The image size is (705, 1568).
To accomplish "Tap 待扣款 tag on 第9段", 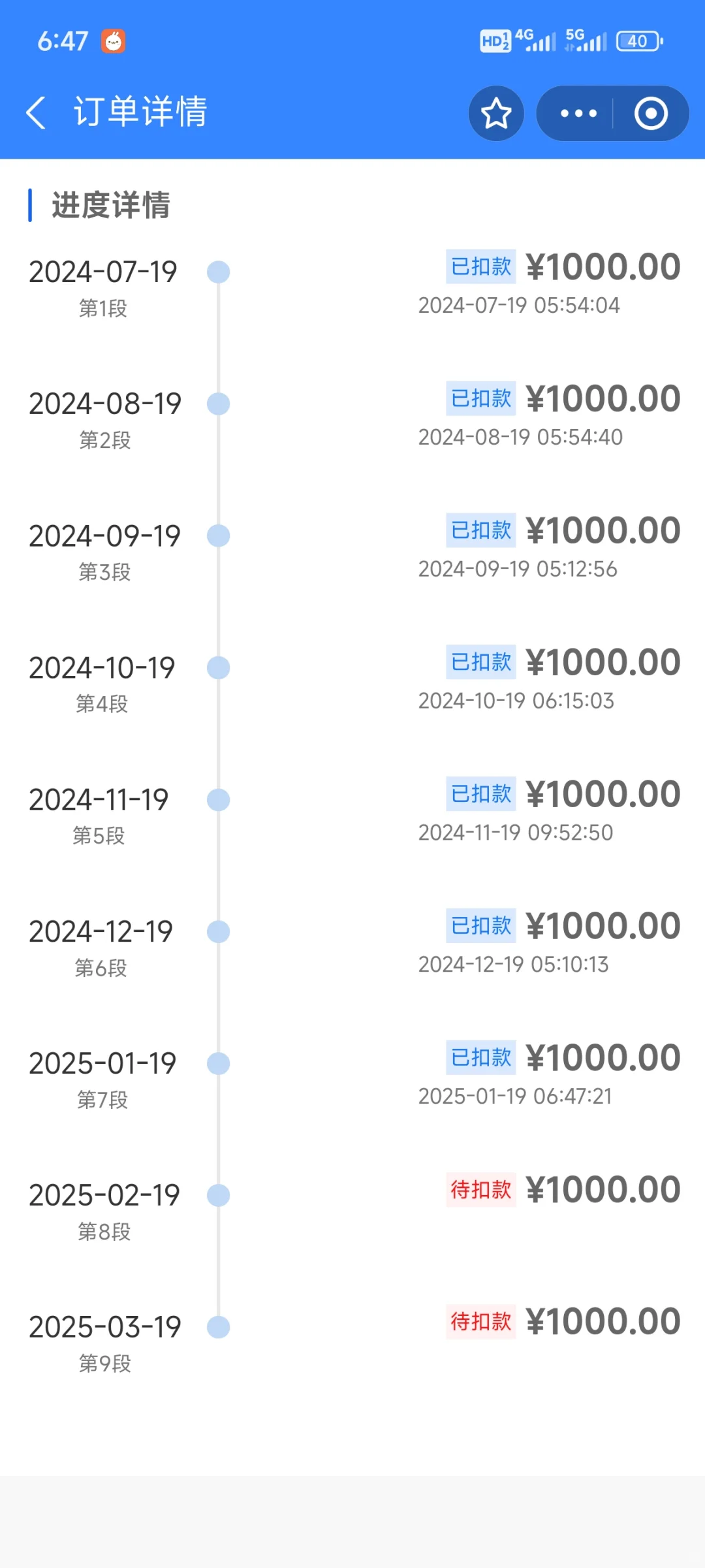I will [x=481, y=1322].
